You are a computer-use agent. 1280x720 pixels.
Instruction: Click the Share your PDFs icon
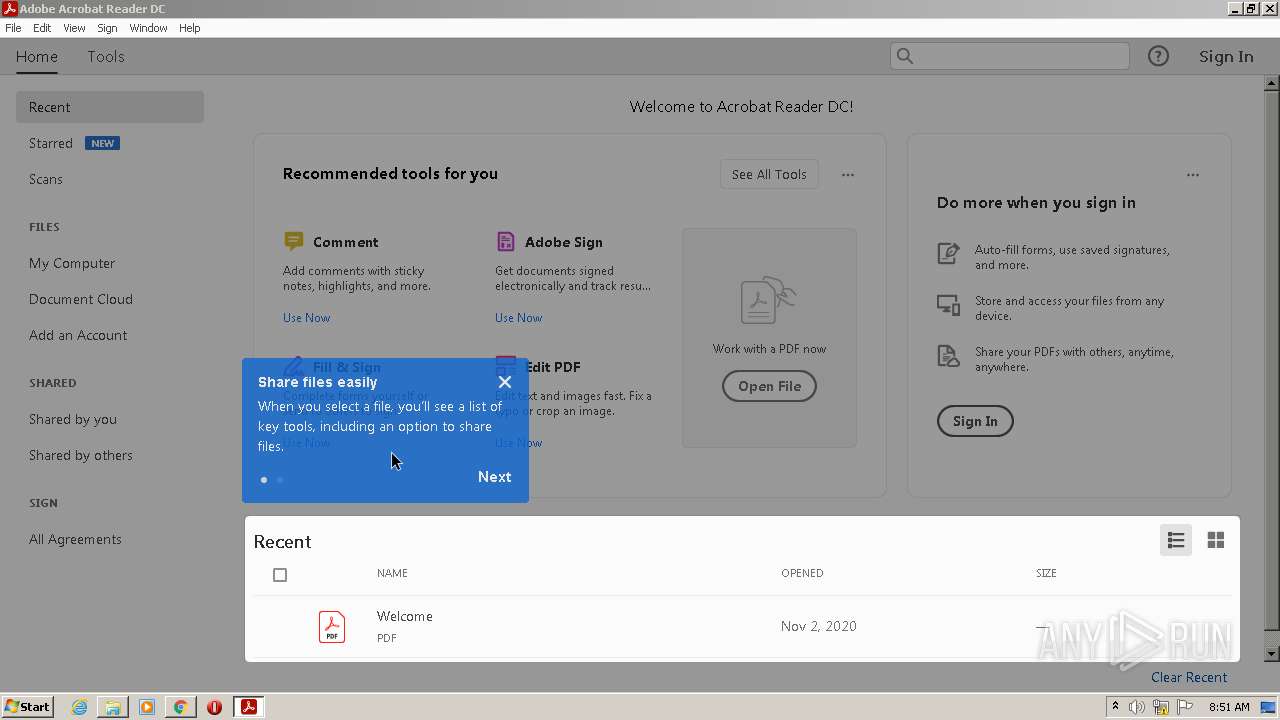[948, 356]
